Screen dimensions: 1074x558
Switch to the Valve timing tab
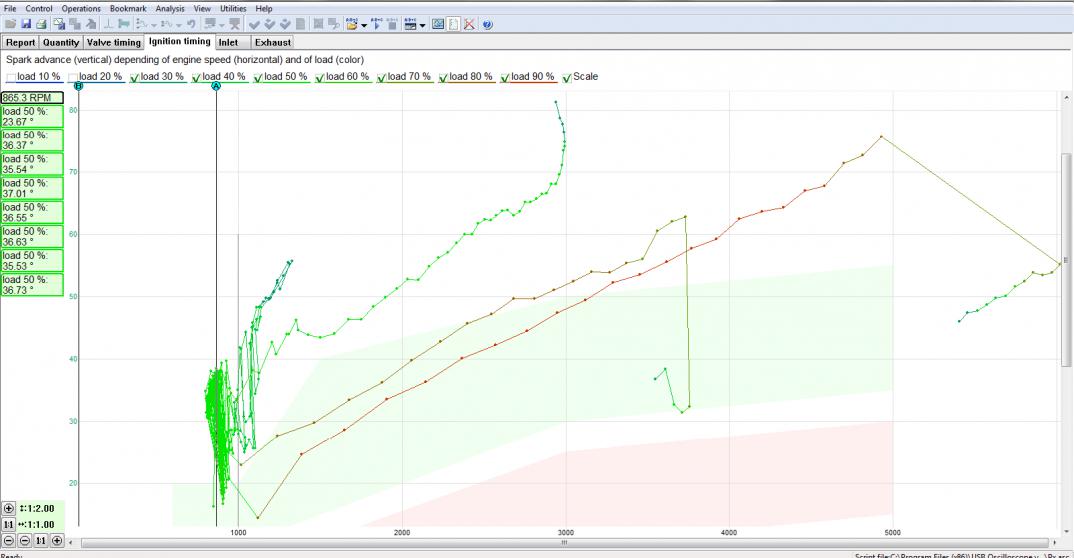[x=114, y=43]
